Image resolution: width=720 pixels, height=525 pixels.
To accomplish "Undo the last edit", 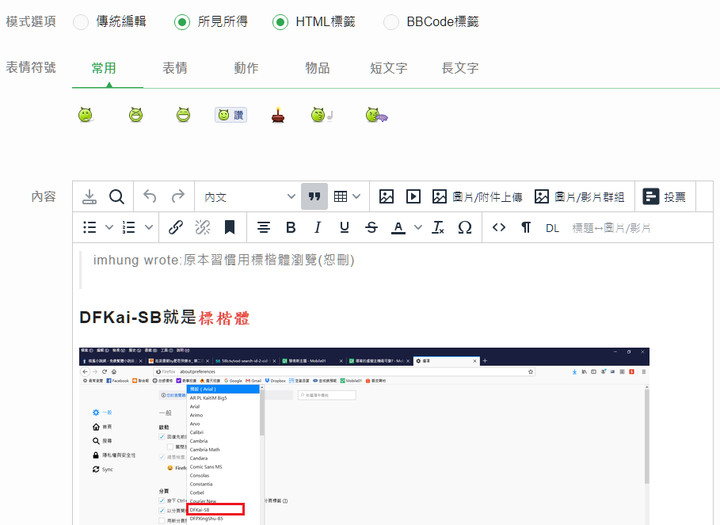I will click(x=150, y=197).
